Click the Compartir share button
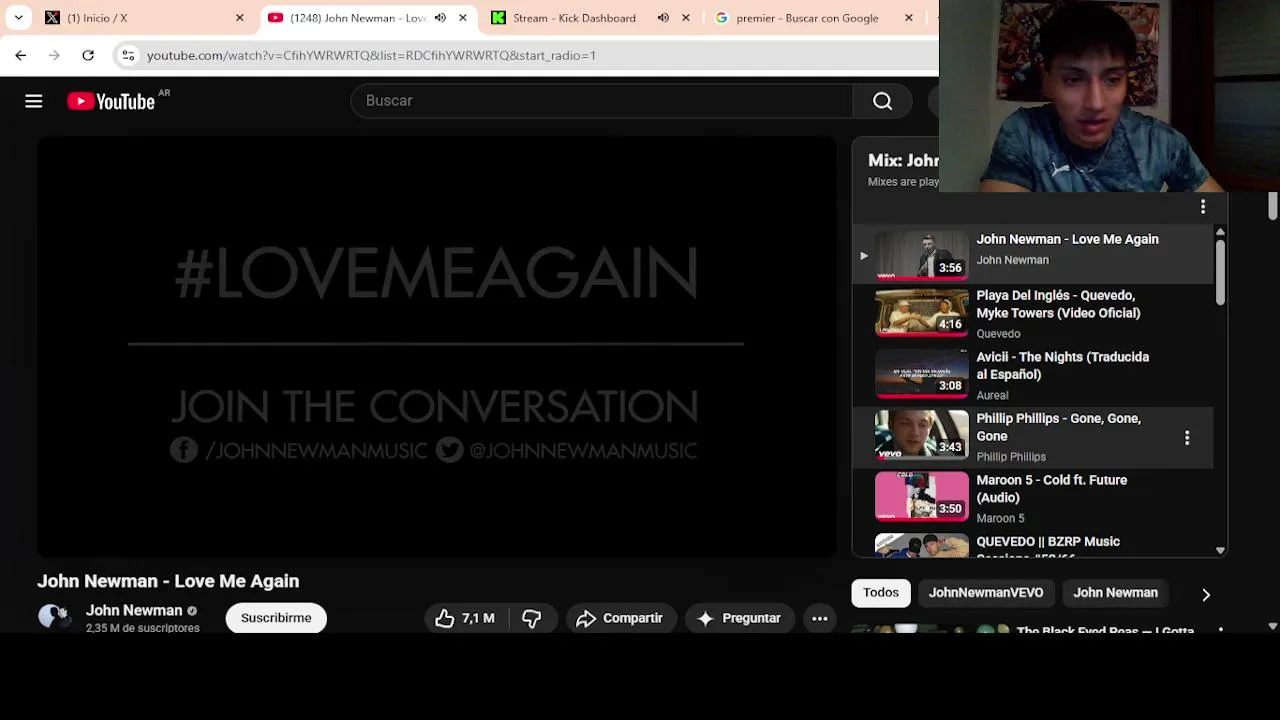 coord(620,618)
